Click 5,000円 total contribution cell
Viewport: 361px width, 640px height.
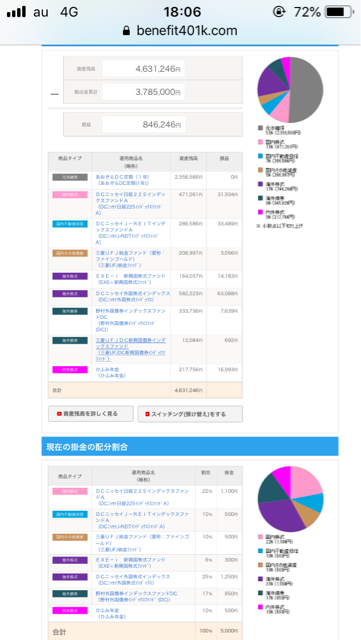[229, 631]
